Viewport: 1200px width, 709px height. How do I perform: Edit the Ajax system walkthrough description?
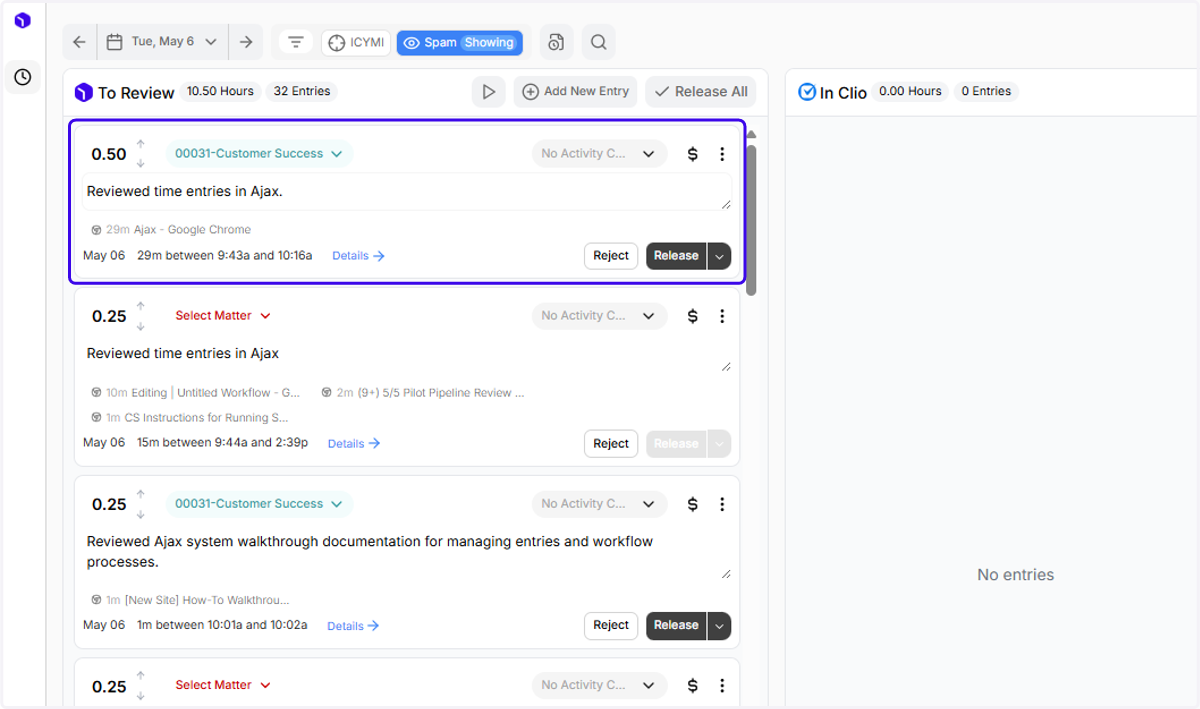[x=406, y=552]
